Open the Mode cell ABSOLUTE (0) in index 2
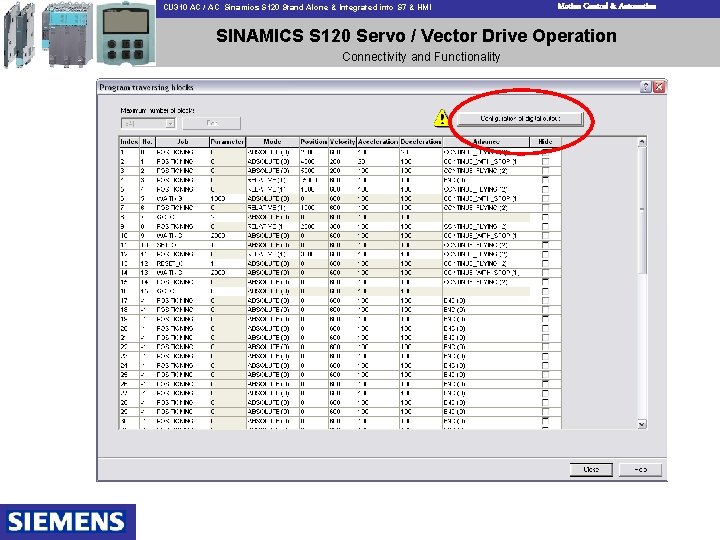720x540 pixels. pyautogui.click(x=273, y=162)
